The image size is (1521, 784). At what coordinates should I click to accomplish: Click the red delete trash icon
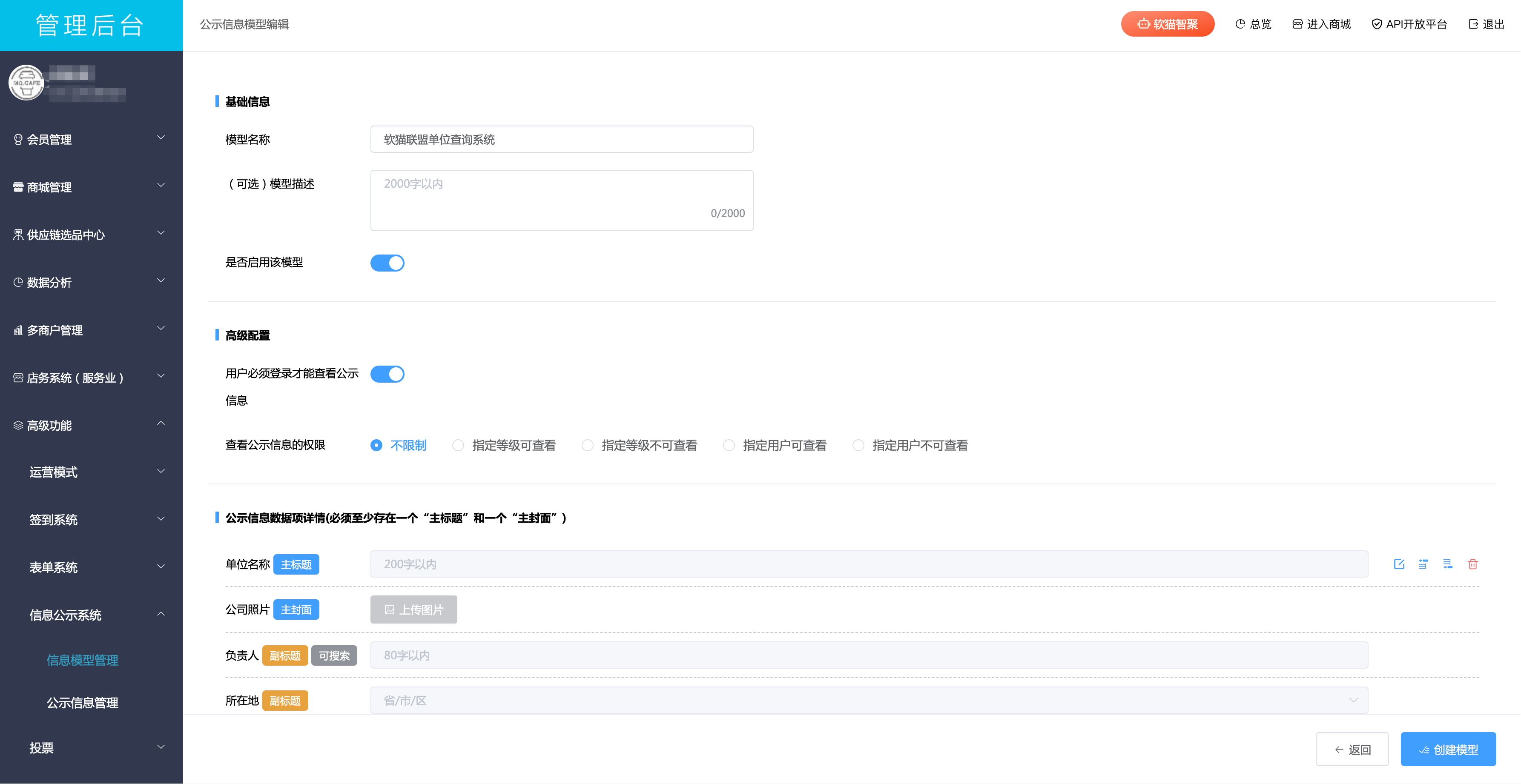point(1472,564)
